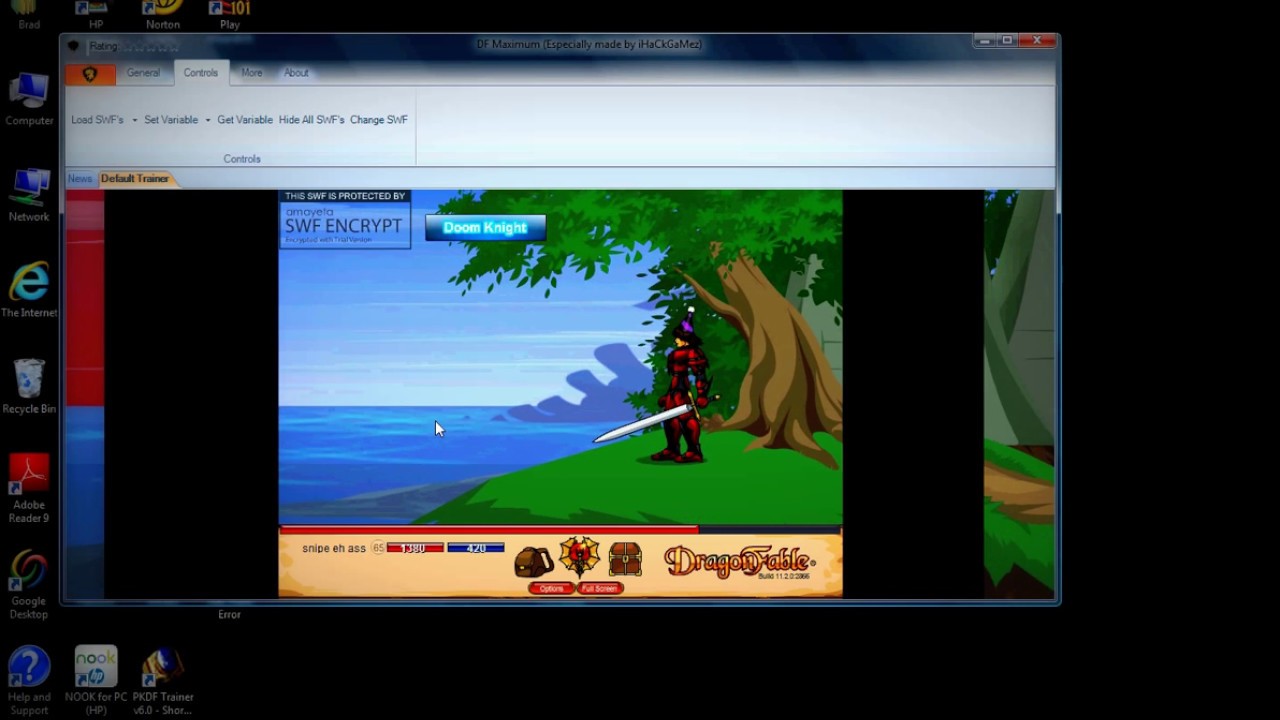The width and height of the screenshot is (1280, 720).
Task: Open Adobe Reader 9 shortcut
Action: (29, 488)
